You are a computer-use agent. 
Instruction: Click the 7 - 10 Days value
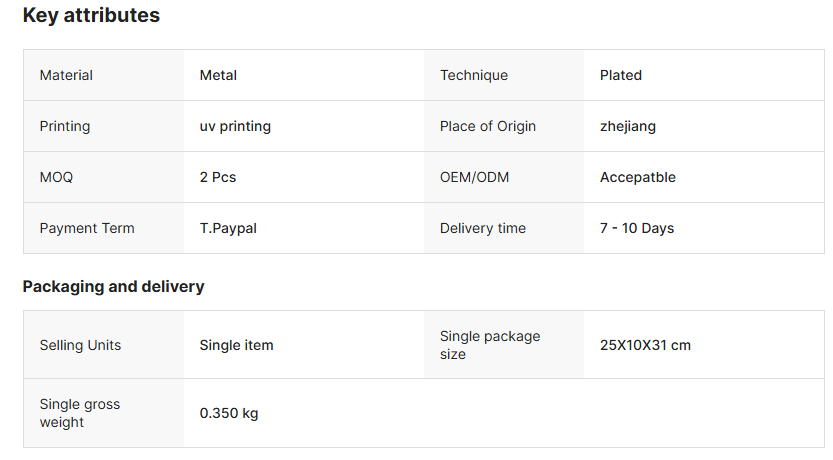637,228
